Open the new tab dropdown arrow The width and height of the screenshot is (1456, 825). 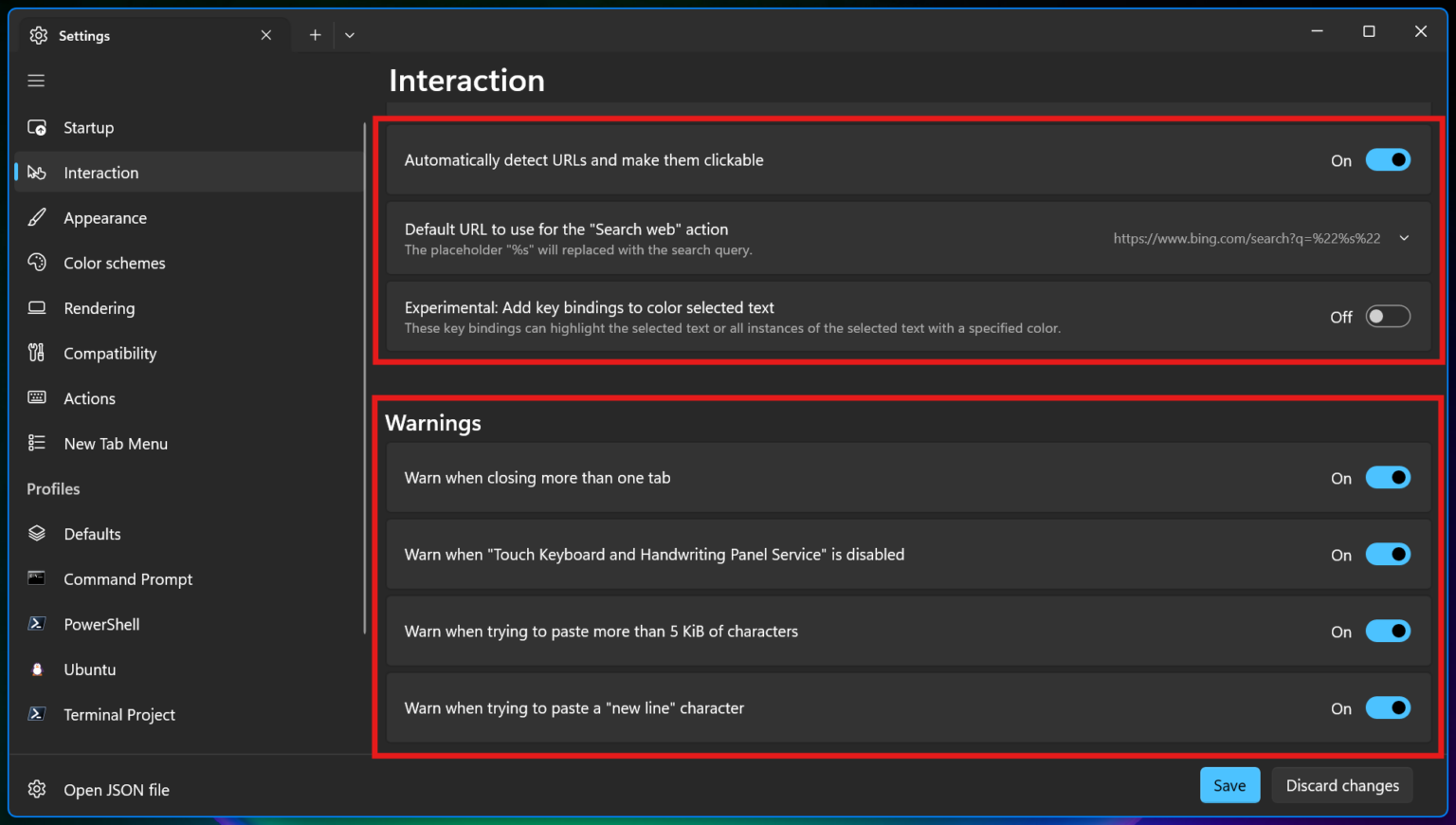pyautogui.click(x=350, y=35)
